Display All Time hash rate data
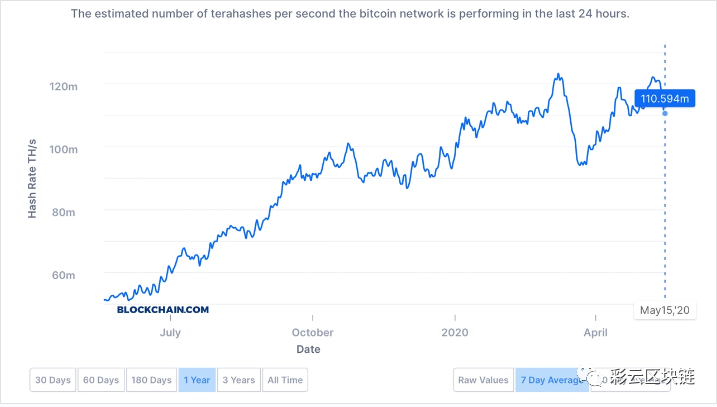Image resolution: width=717 pixels, height=407 pixels. 285,380
